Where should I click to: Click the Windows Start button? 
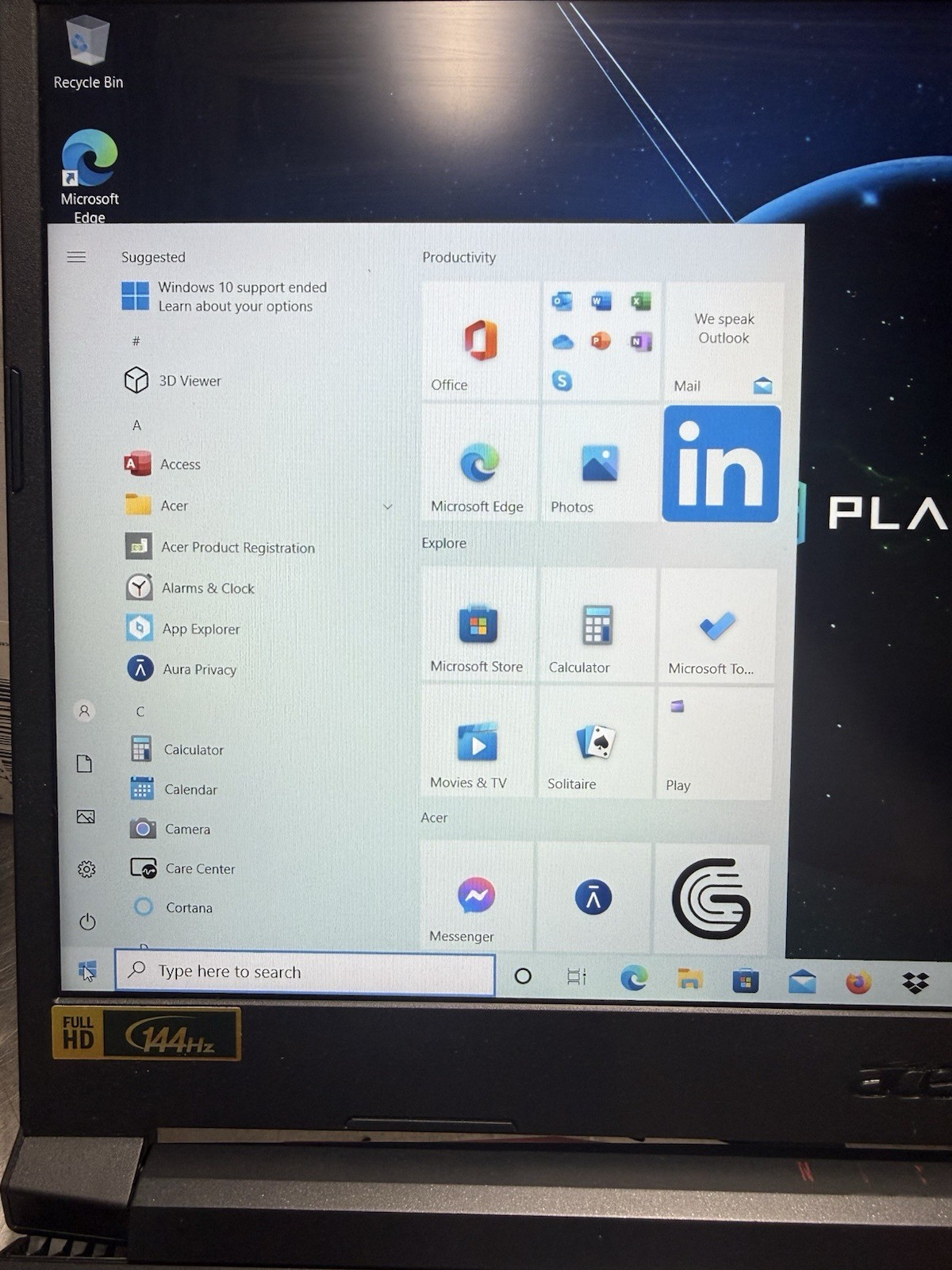coord(87,970)
